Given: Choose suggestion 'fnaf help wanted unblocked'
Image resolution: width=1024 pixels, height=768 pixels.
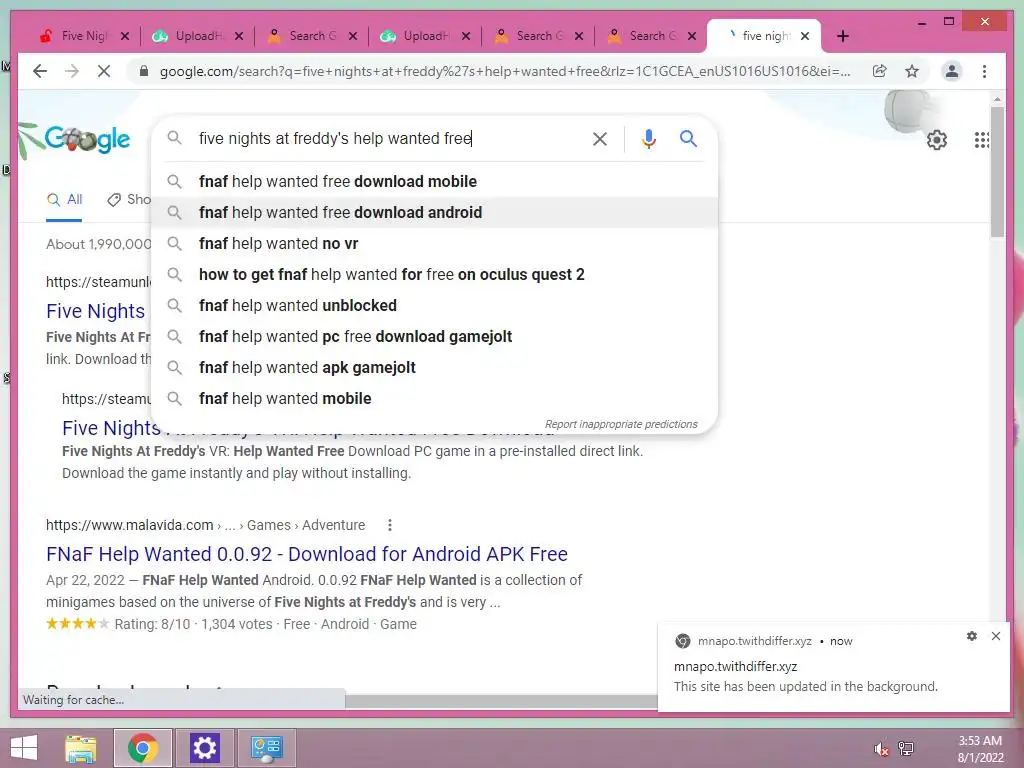Looking at the screenshot, I should [x=434, y=306].
